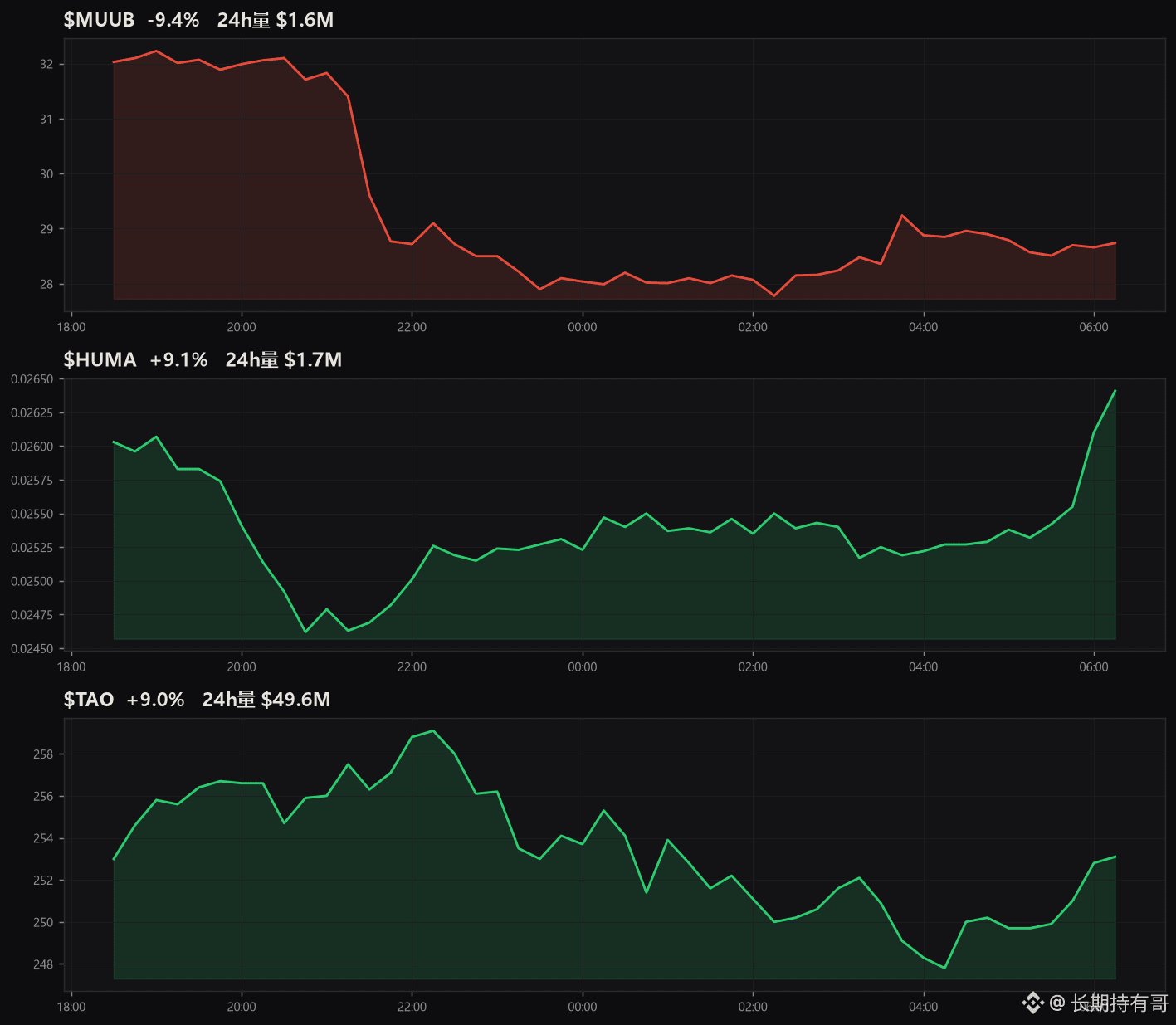1176x1025 pixels.
Task: Select the +9.0% change label for TAO
Action: (155, 700)
